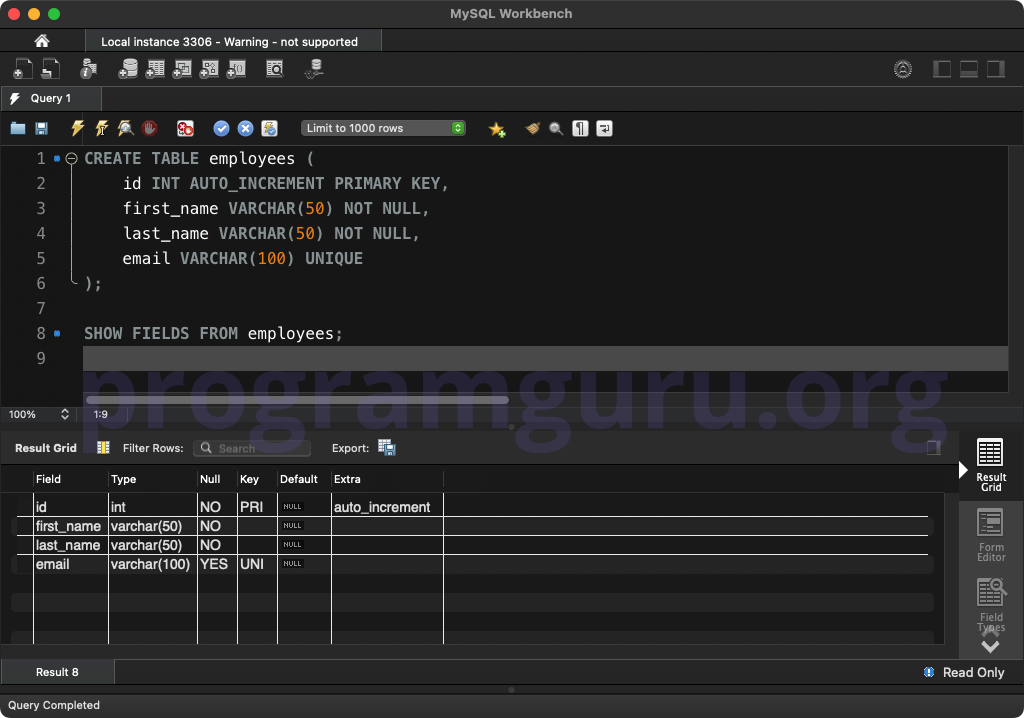Toggle the bottom output panel
Viewport: 1024px width, 718px height.
(968, 69)
